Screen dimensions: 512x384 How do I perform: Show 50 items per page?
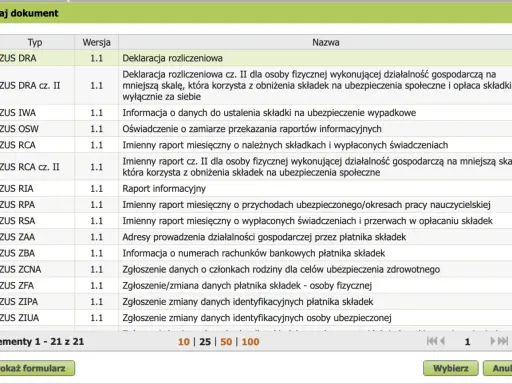226,342
